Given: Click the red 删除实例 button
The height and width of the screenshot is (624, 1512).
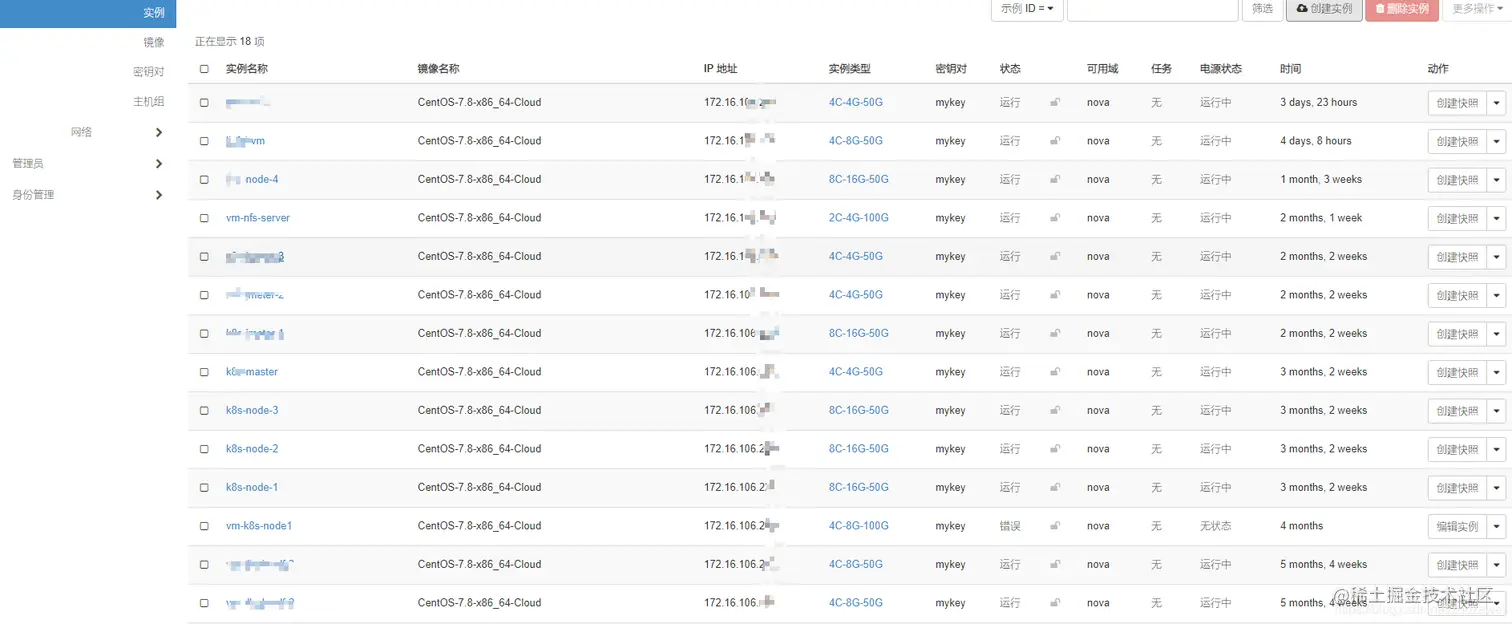Looking at the screenshot, I should [1401, 9].
